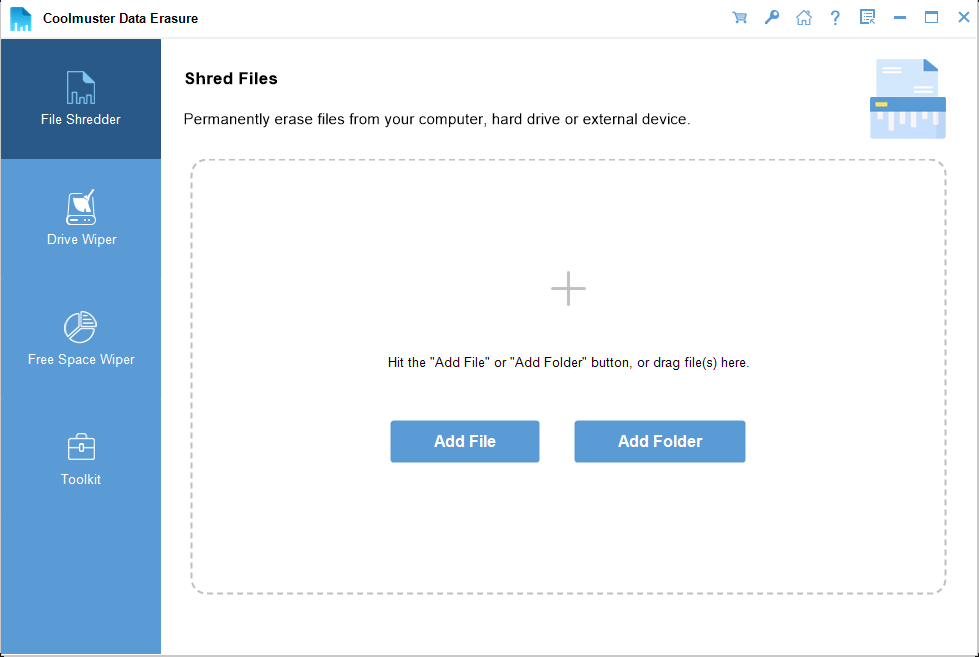This screenshot has height=657, width=979.
Task: Click the plus icon in drop area
Action: [568, 289]
